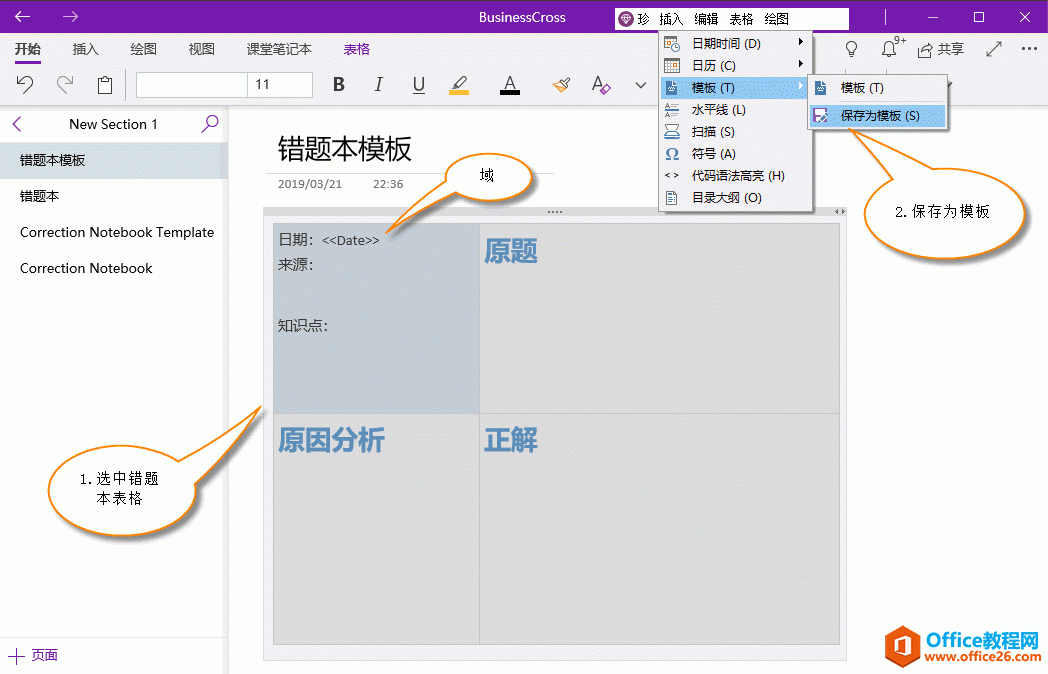Screen dimensions: 1048x674
Task: Toggle italic formatting
Action: [x=378, y=85]
